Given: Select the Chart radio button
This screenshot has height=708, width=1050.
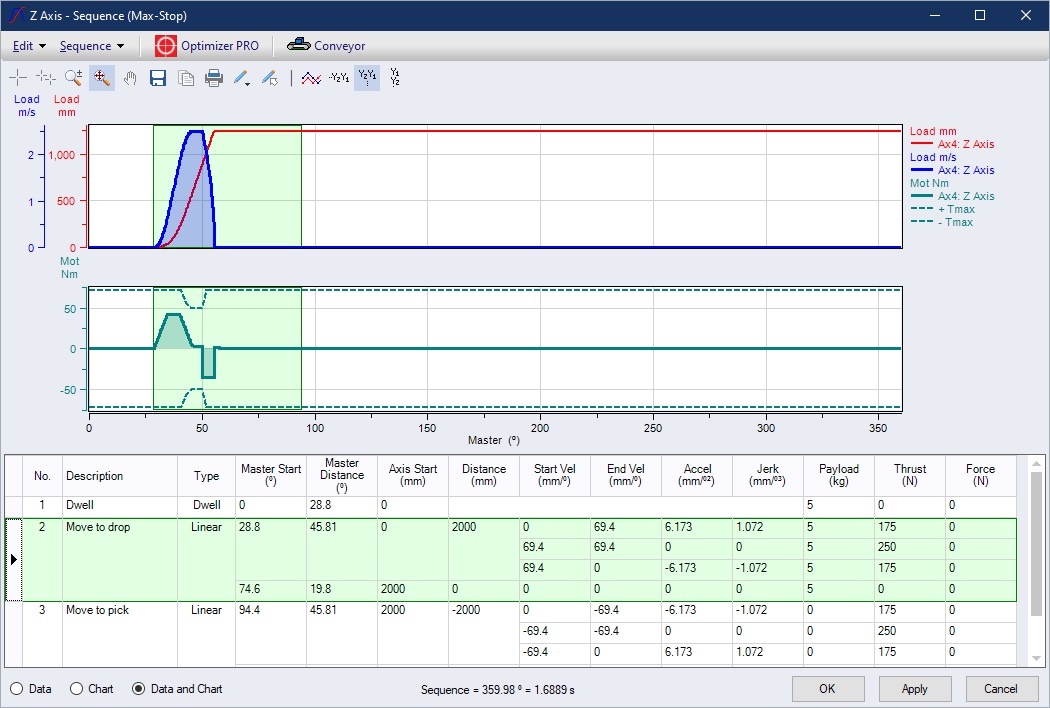Looking at the screenshot, I should point(77,689).
